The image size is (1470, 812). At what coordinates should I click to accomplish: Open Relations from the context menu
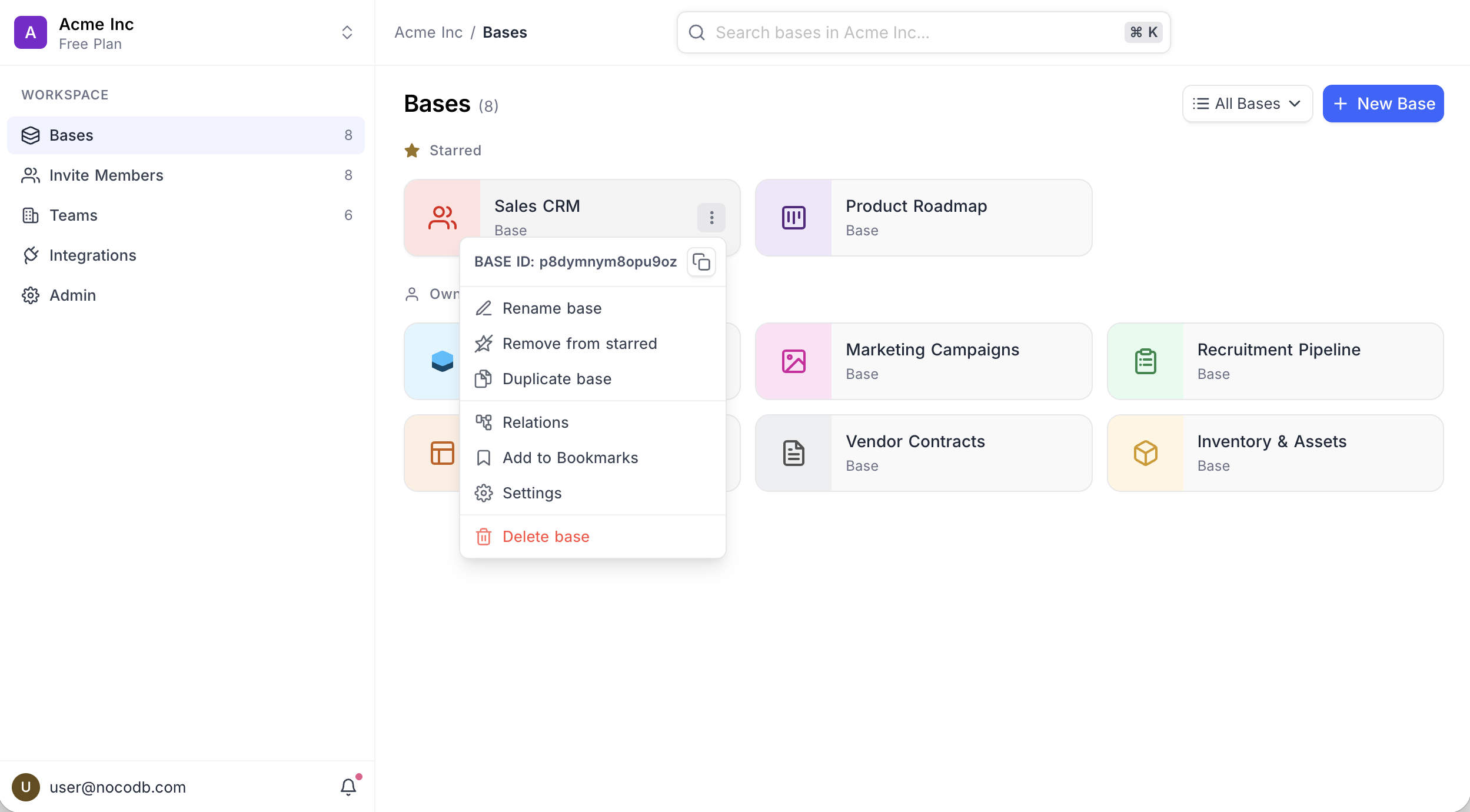tap(593, 422)
